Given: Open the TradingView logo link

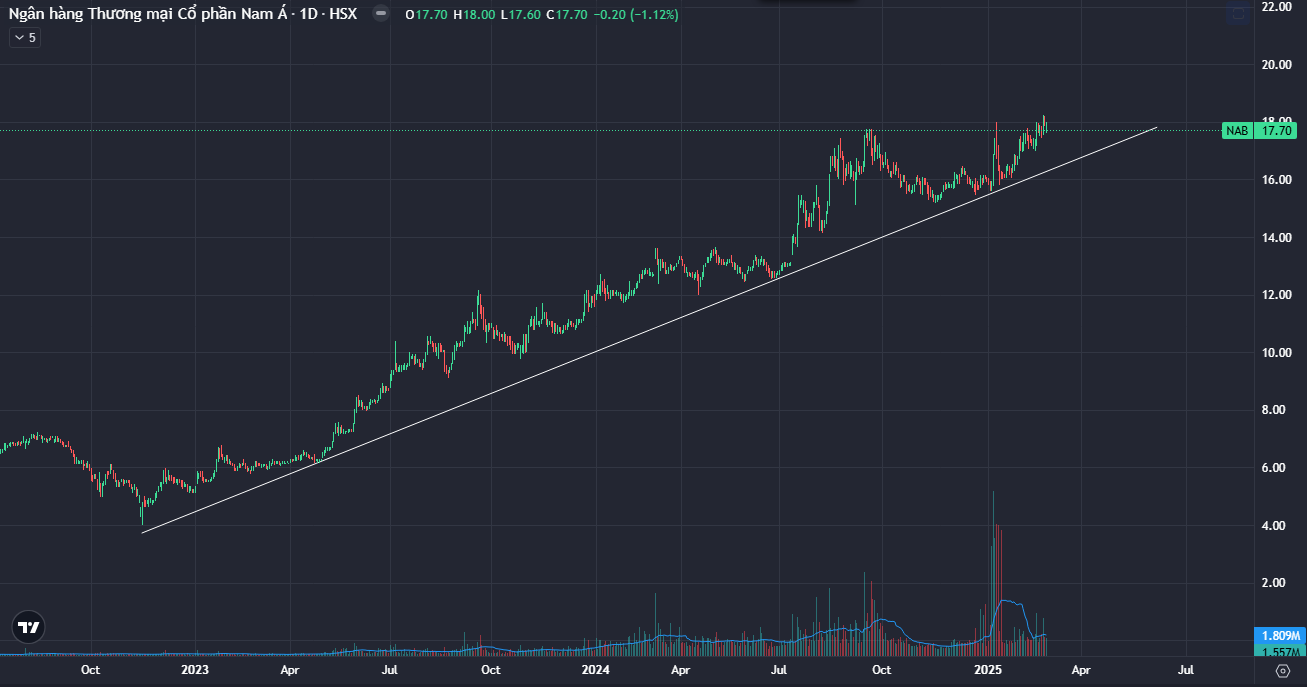Looking at the screenshot, I should click(x=29, y=627).
